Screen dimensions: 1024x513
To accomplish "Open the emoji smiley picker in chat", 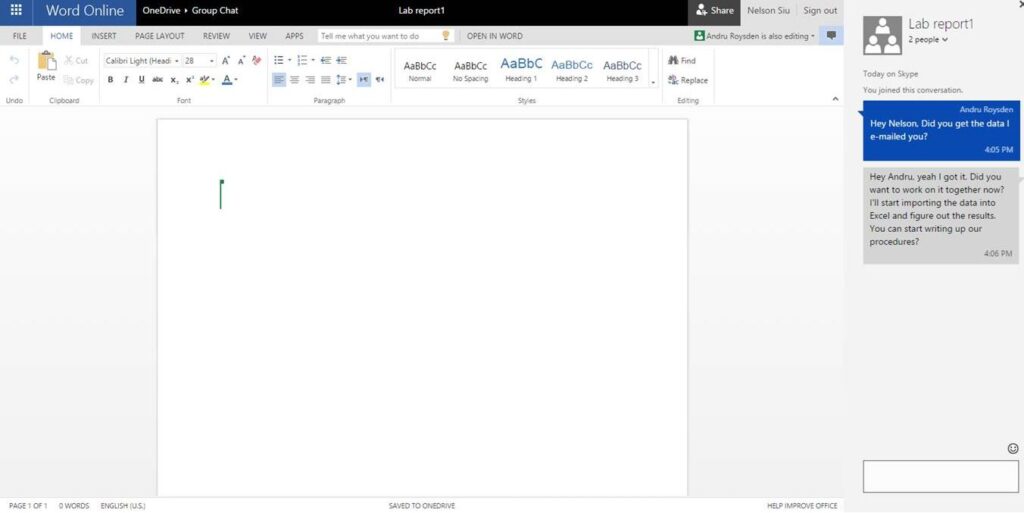I will coord(1012,448).
